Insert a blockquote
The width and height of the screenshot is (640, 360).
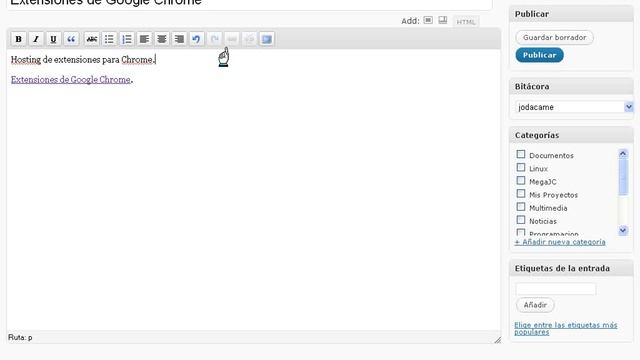[71, 39]
